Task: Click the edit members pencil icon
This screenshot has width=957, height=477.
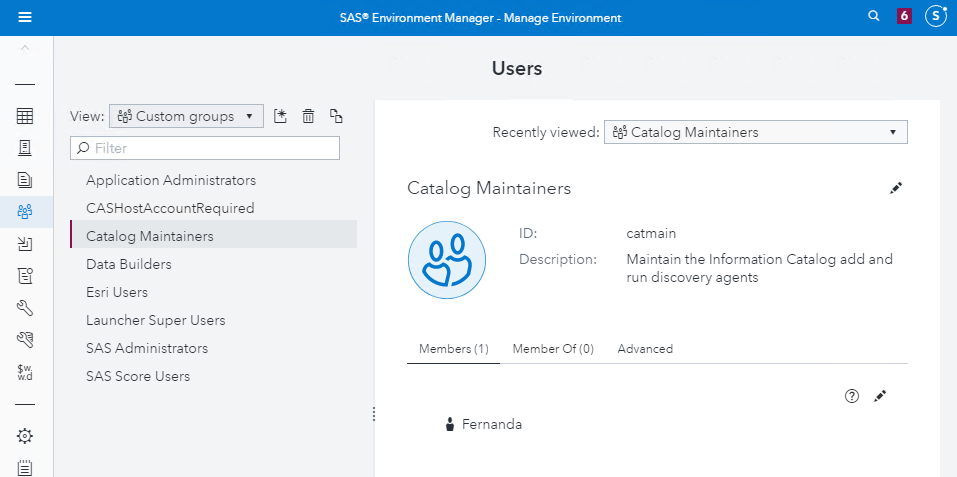Action: pyautogui.click(x=880, y=396)
